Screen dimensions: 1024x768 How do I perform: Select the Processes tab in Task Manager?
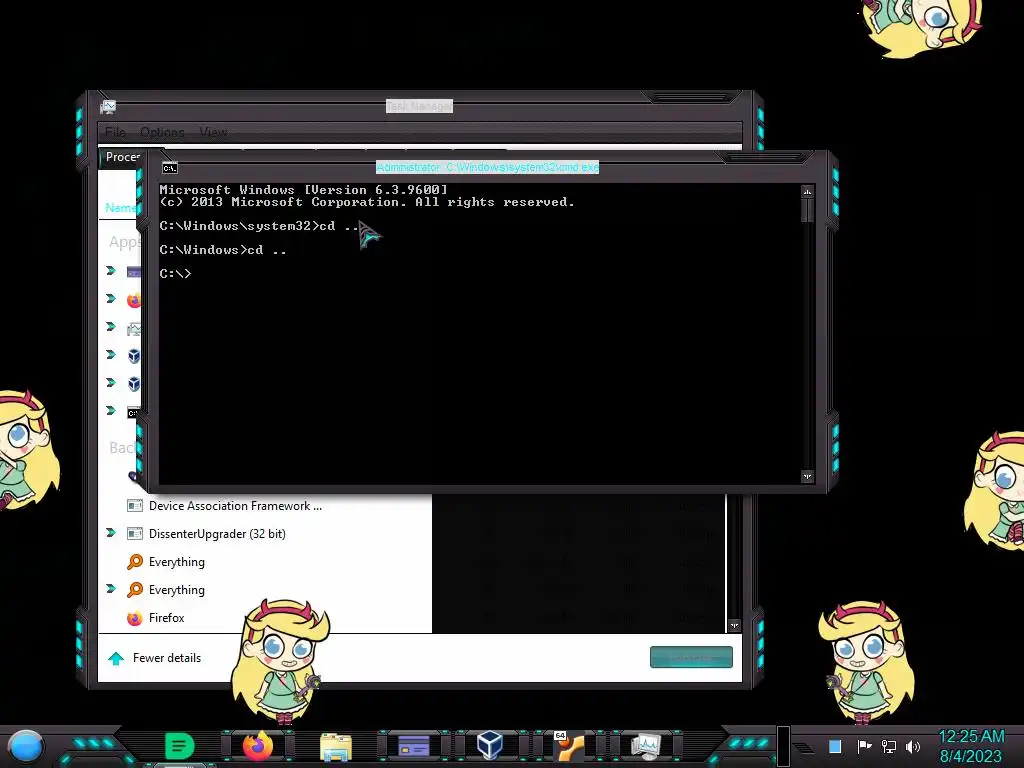pyautogui.click(x=123, y=157)
